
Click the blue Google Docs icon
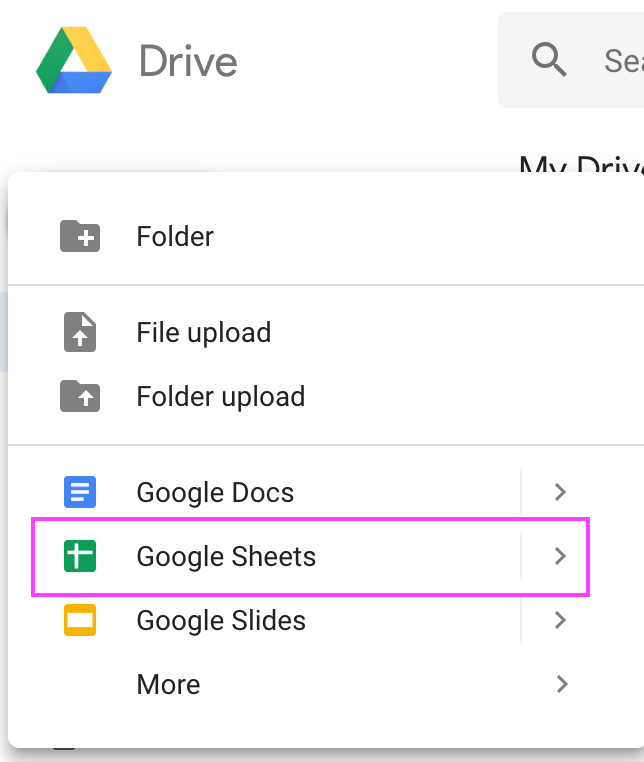pyautogui.click(x=80, y=492)
